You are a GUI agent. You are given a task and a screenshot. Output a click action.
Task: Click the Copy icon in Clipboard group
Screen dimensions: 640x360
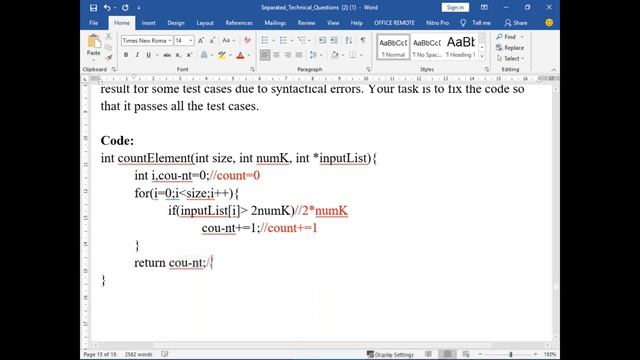[x=109, y=47]
